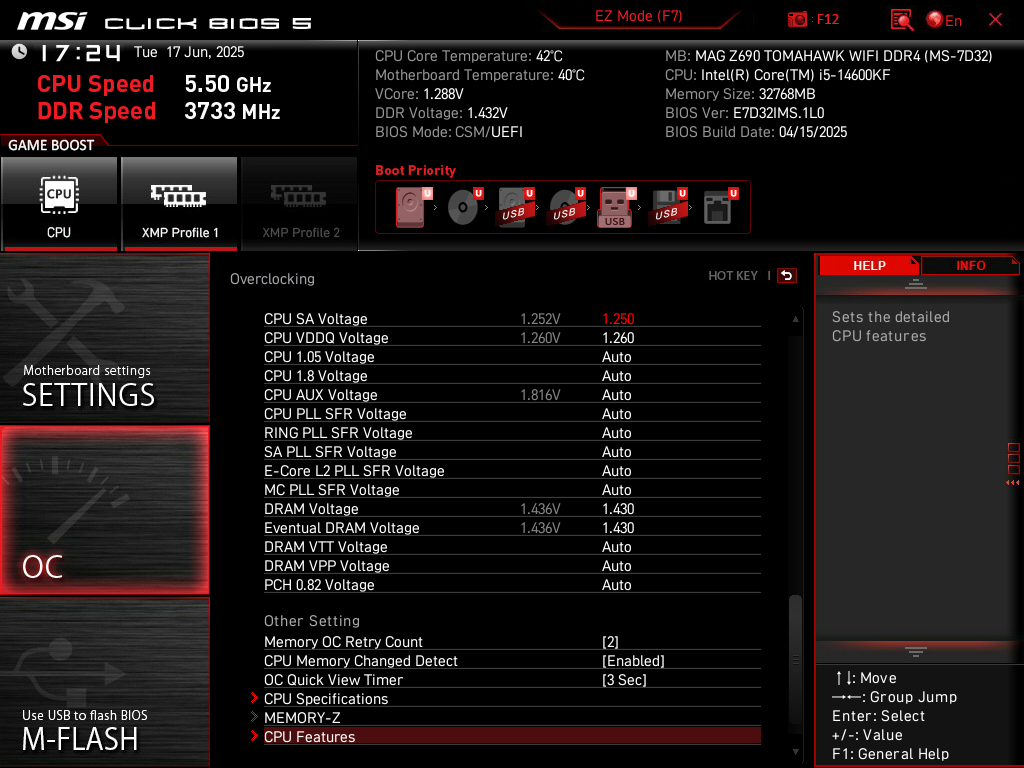
Task: Select the RING PLL SFR Voltage row
Action: [x=512, y=432]
